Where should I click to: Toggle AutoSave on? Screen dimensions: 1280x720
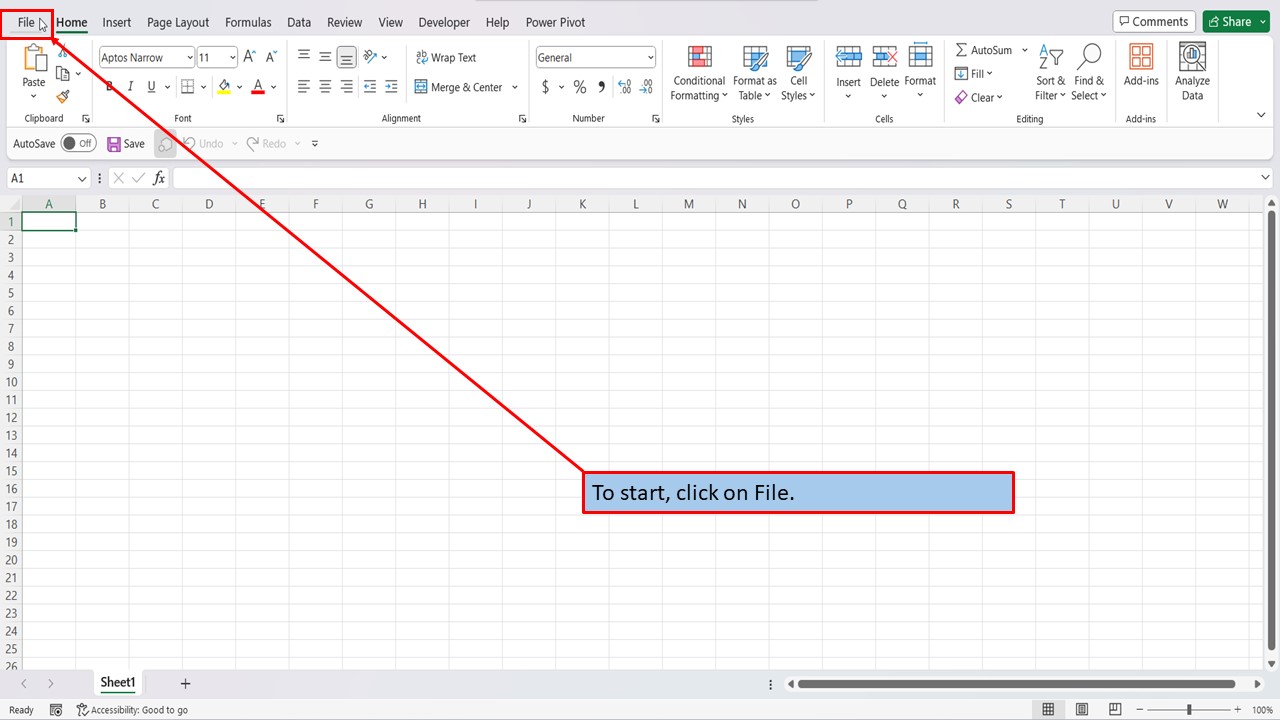[x=78, y=143]
